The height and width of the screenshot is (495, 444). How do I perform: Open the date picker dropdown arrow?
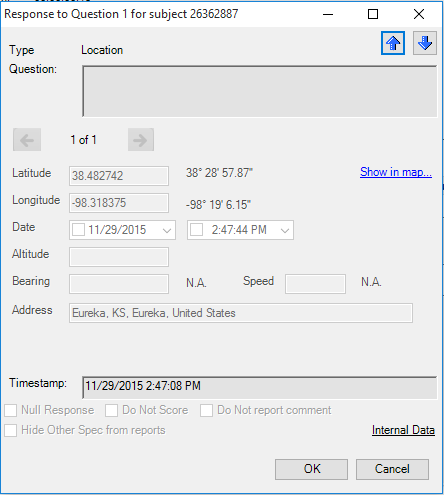[x=167, y=230]
